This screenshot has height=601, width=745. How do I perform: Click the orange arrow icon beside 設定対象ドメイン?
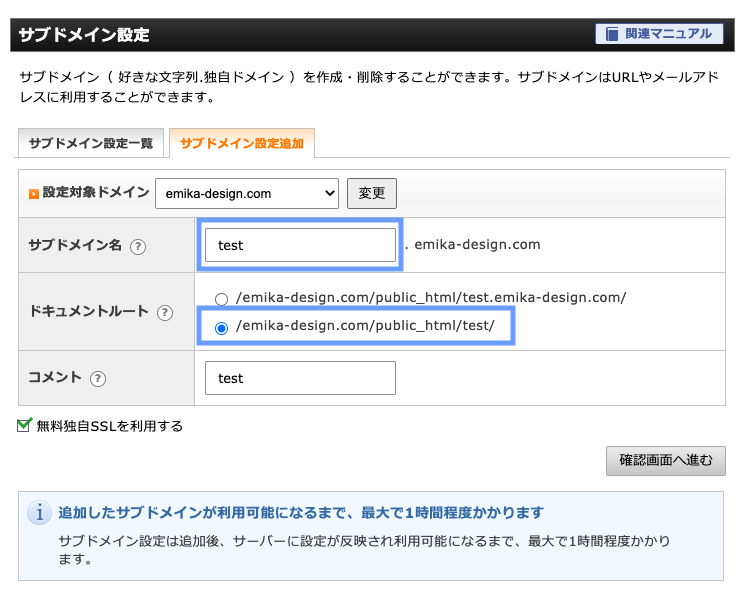click(33, 194)
